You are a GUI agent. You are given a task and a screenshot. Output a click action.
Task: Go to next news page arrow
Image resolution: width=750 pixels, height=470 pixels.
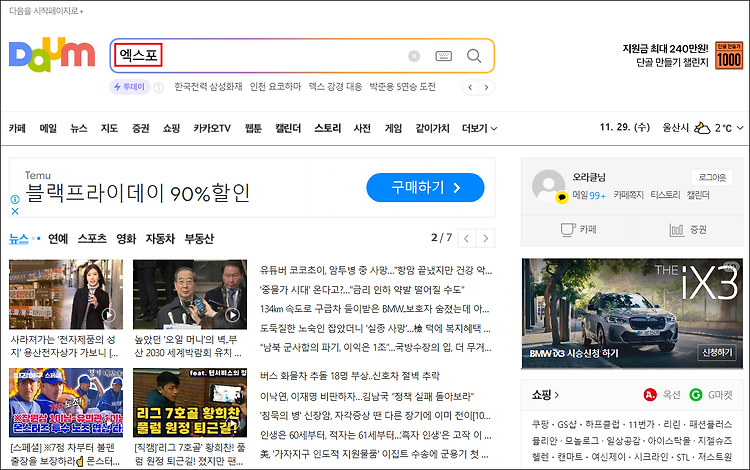pos(485,238)
